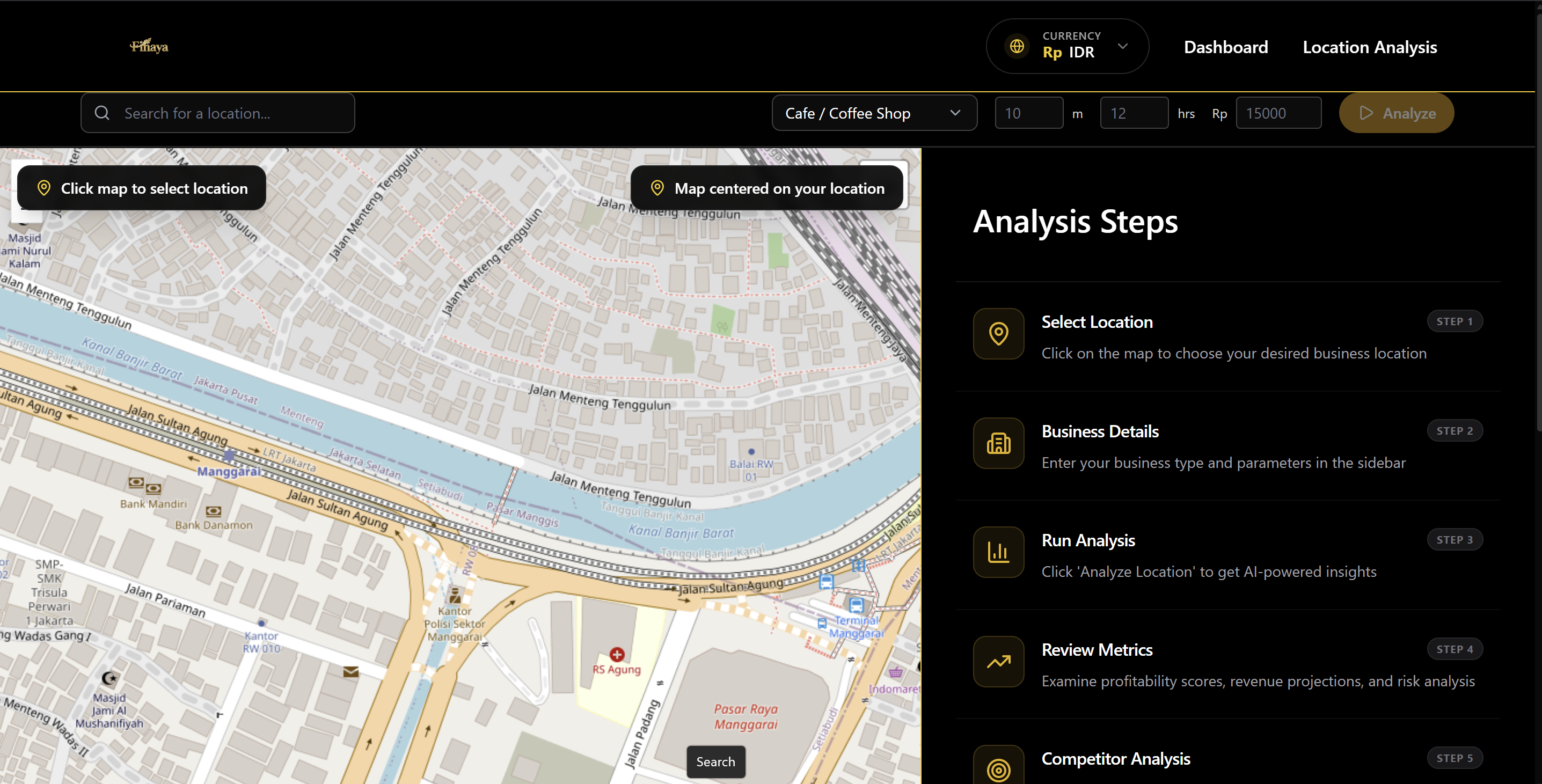Click the Business Details building icon
The height and width of the screenshot is (784, 1542).
998,443
